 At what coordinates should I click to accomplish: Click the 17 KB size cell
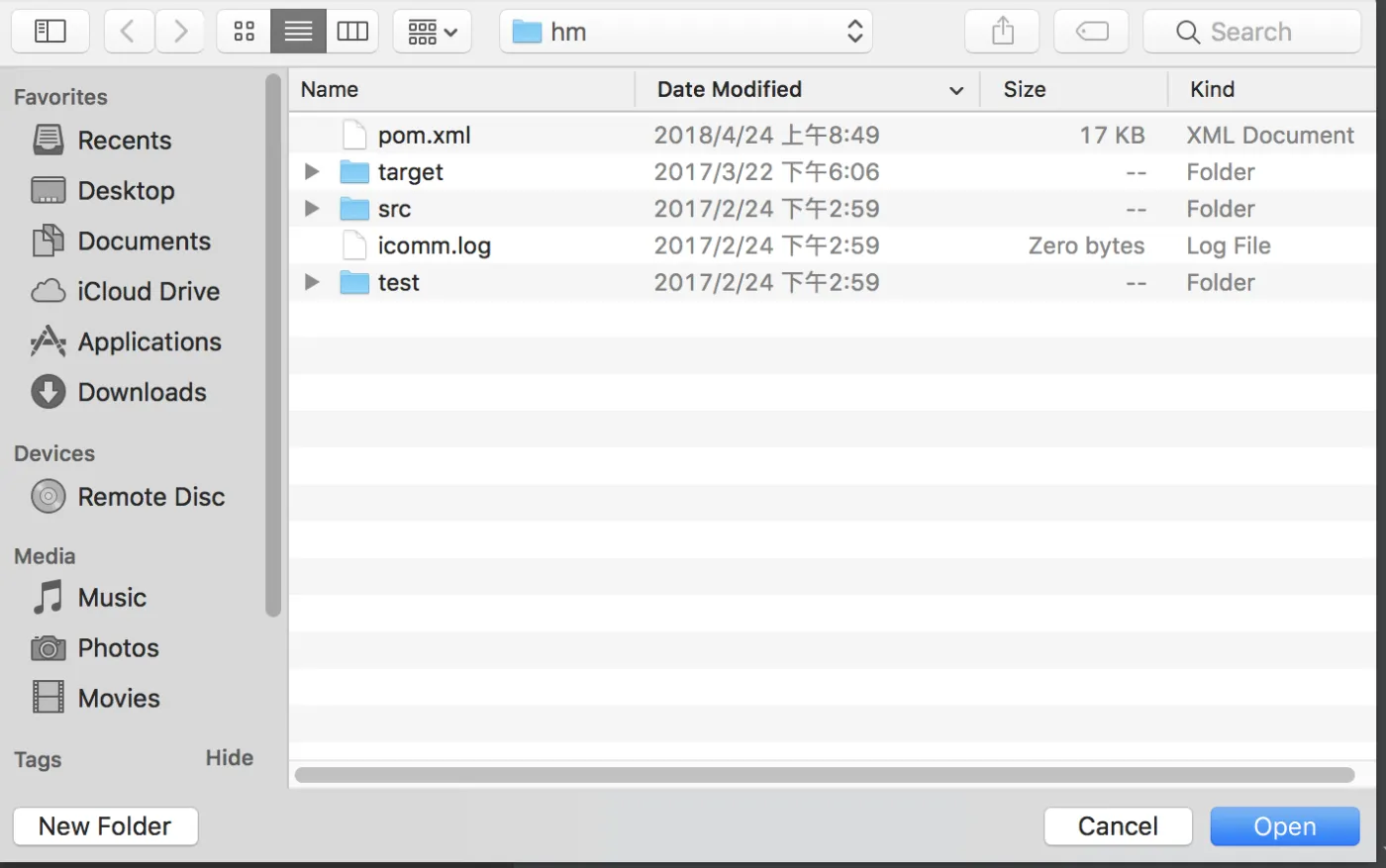pyautogui.click(x=1112, y=135)
